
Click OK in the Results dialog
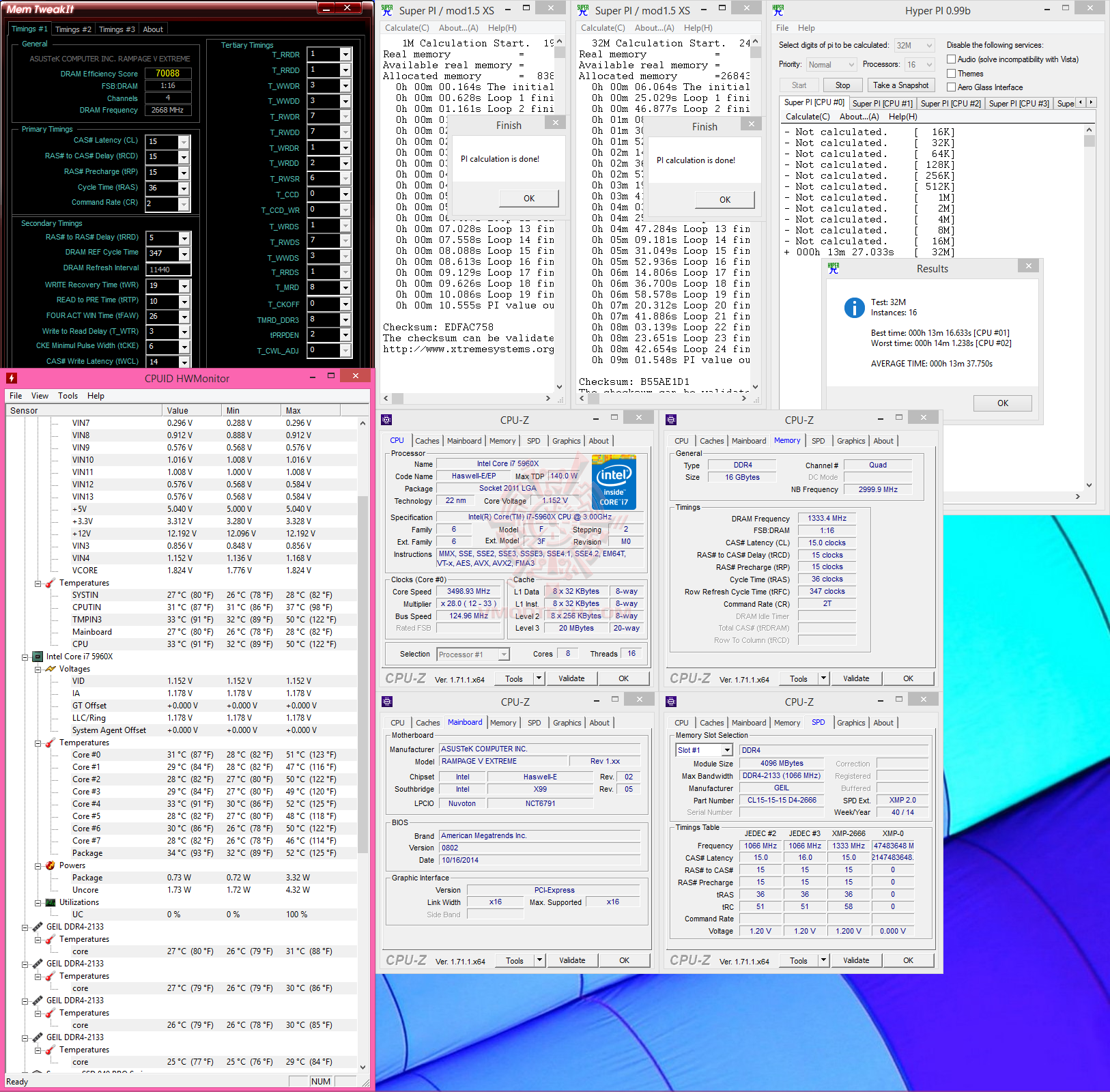coord(1002,403)
